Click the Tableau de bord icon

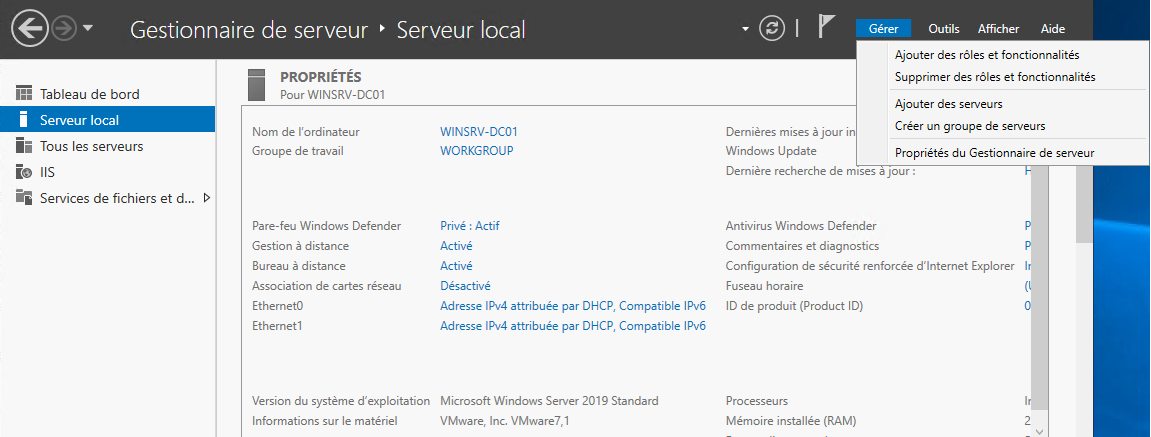point(24,94)
